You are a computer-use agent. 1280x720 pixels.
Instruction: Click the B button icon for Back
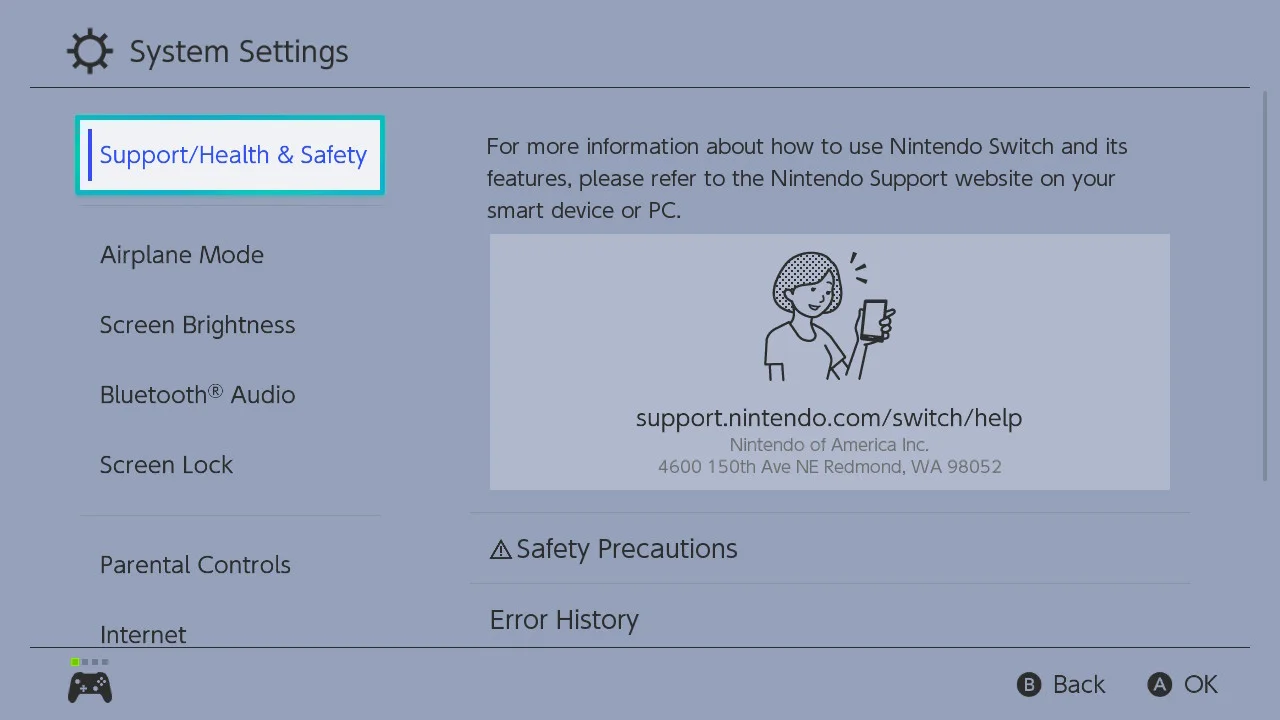[1029, 684]
